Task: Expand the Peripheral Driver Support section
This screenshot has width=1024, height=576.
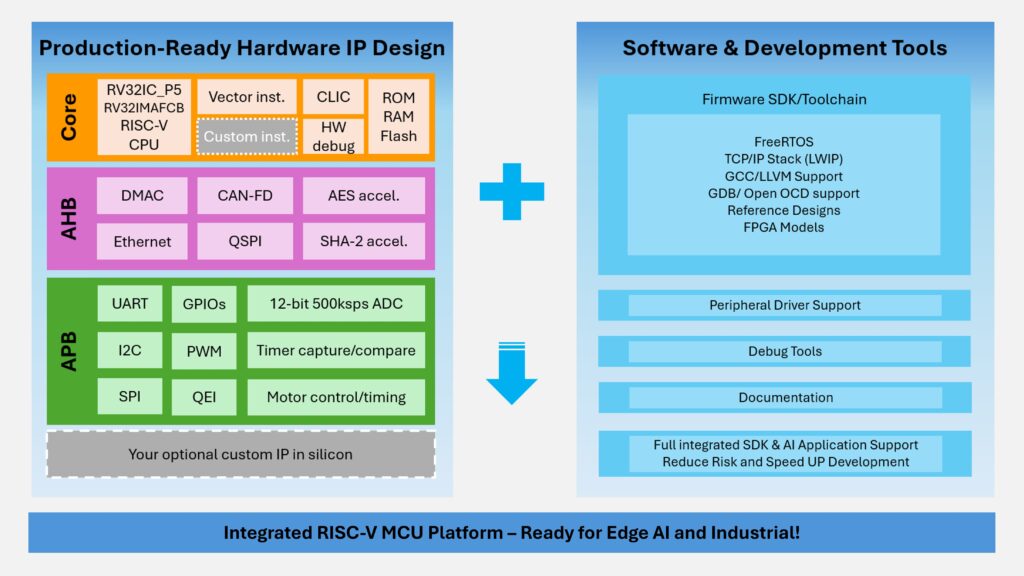Action: pos(784,305)
